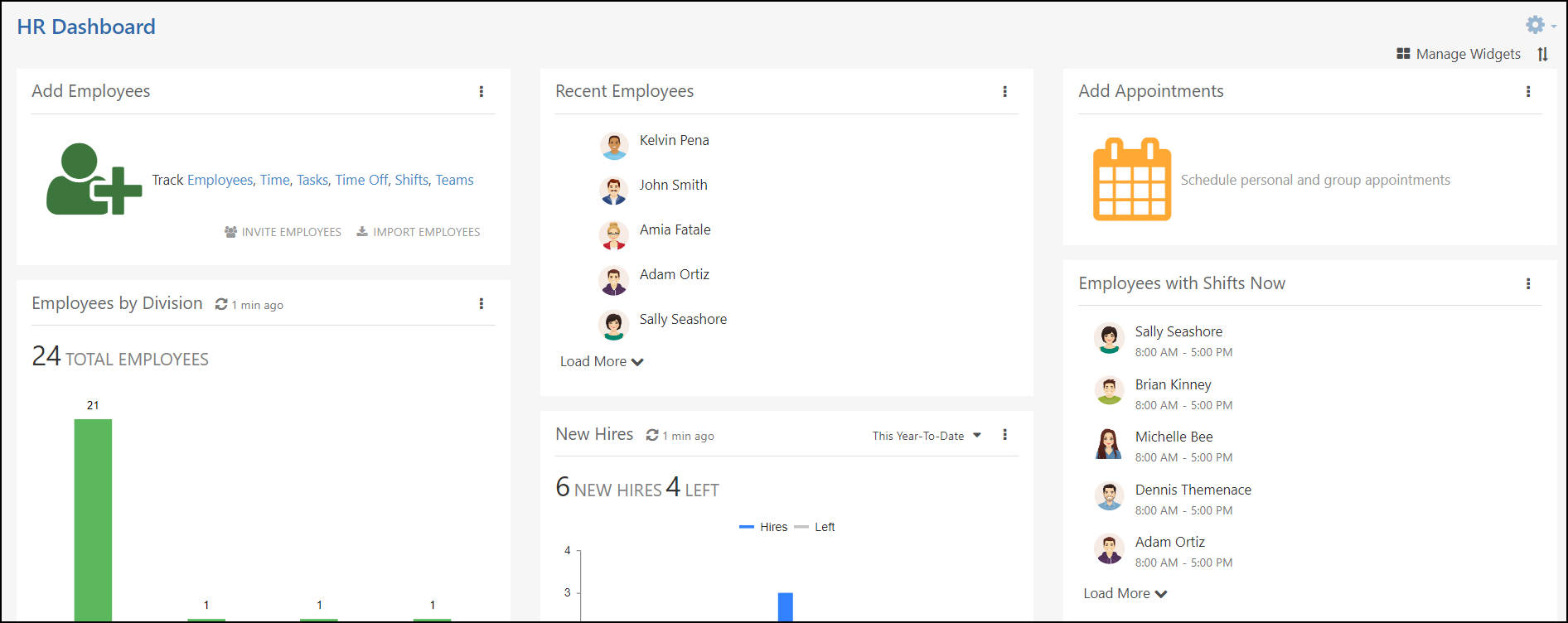Click the tall green bar labeled 21
Viewport: 1568px width, 623px height.
coord(93,519)
